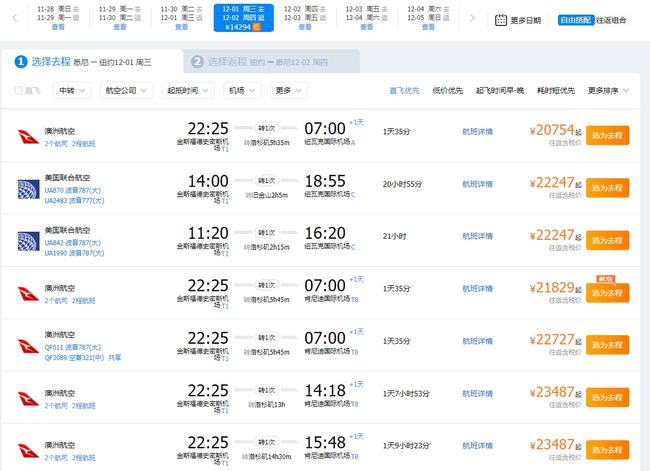The width and height of the screenshot is (650, 471).
Task: Open 航班详情 for the ¥20754 flight
Action: [x=477, y=132]
